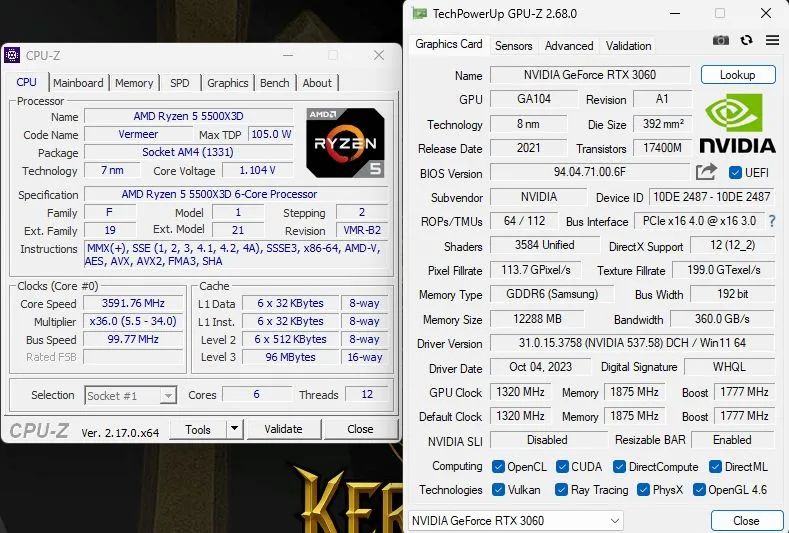Click the Revision value VMR-B2 in CPU-Z
789x533 pixels.
[362, 231]
